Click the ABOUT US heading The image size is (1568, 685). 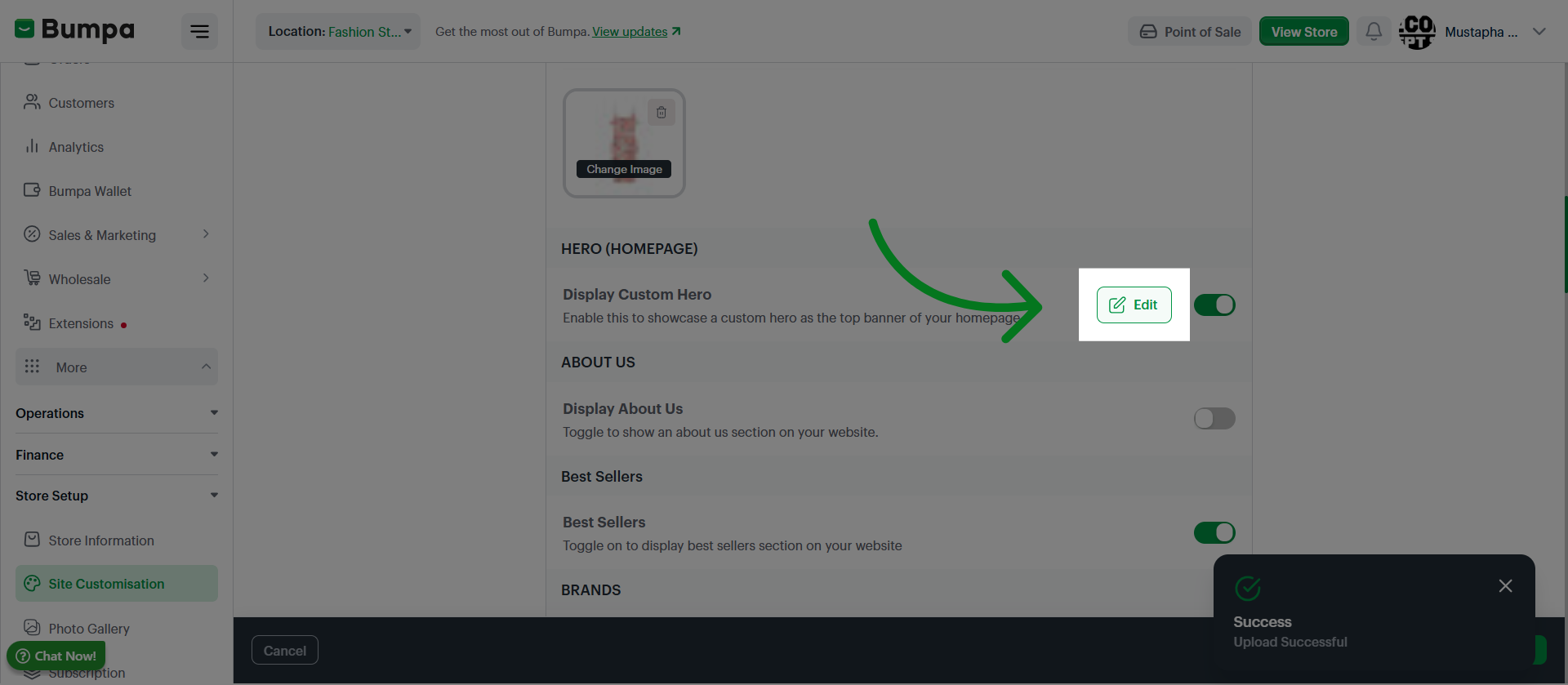click(598, 363)
